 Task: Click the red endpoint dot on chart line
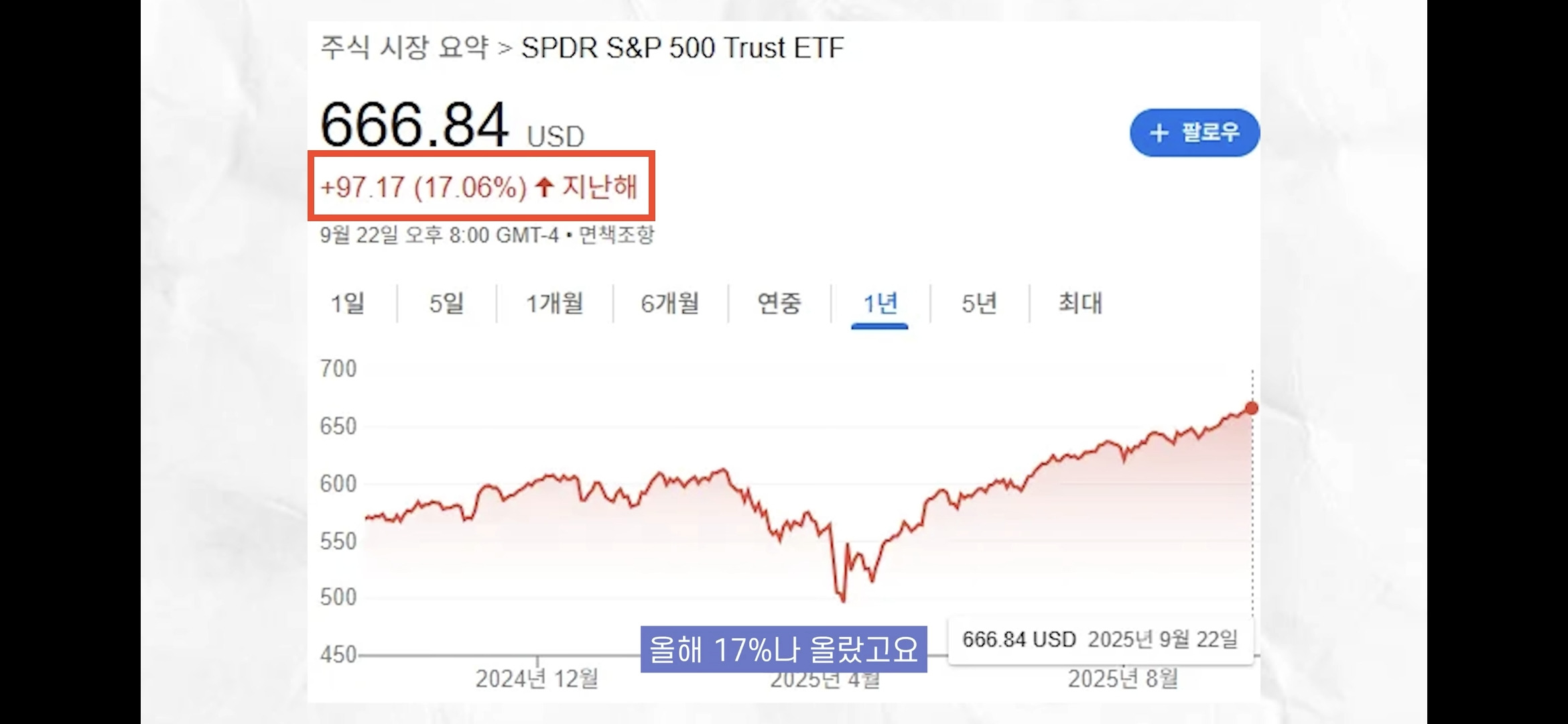1251,408
